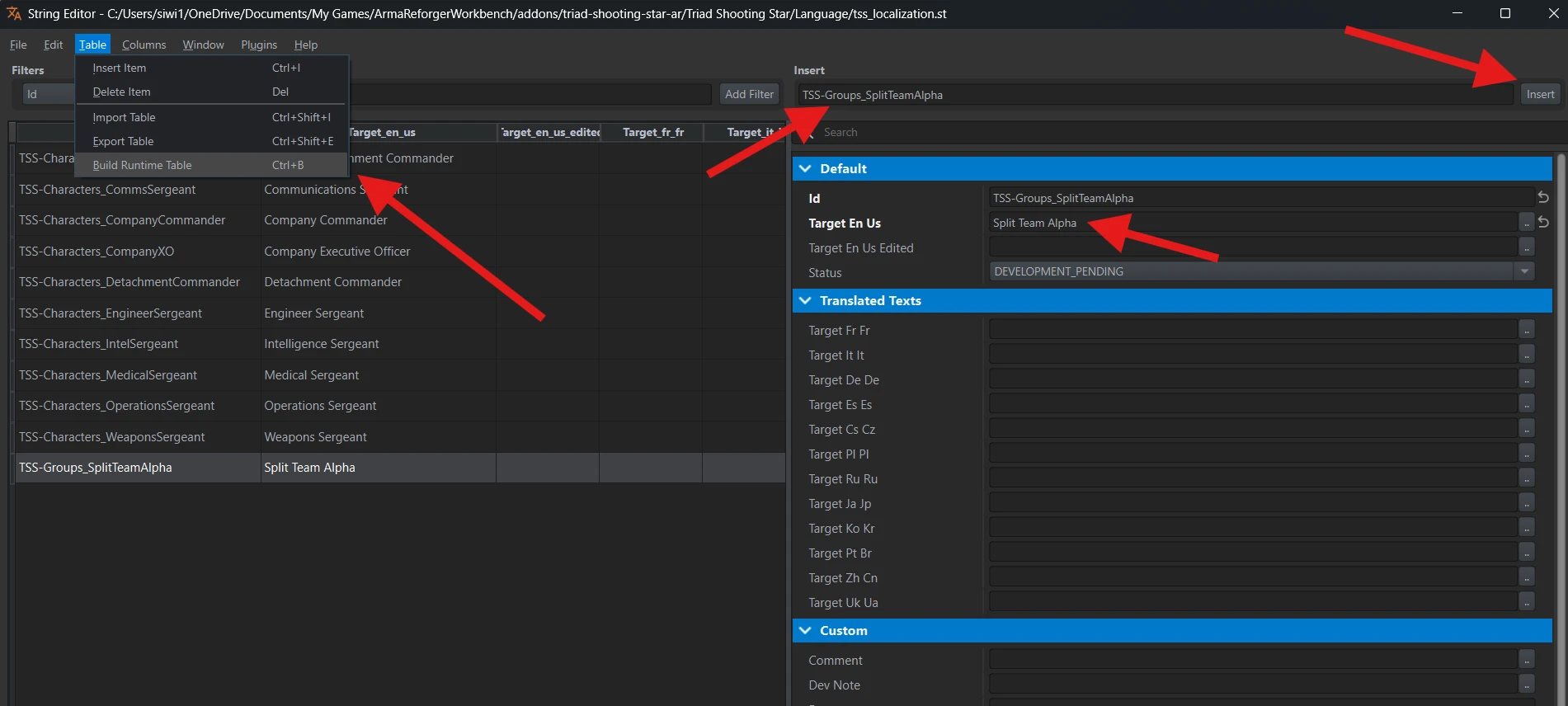Image resolution: width=1568 pixels, height=706 pixels.
Task: Open the ellipsis editor button for Target En Us
Action: click(x=1527, y=223)
